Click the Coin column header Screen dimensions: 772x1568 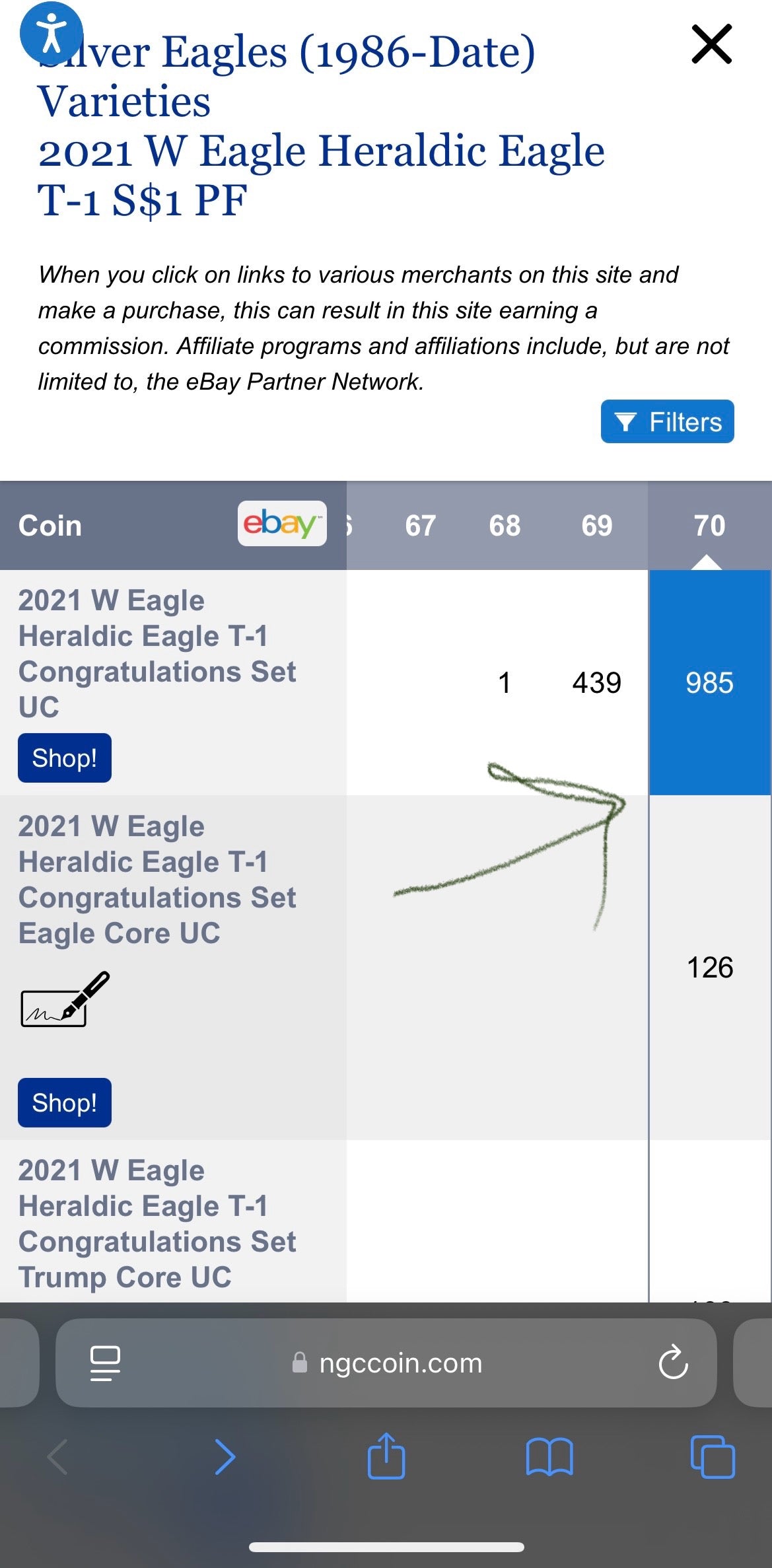point(50,526)
